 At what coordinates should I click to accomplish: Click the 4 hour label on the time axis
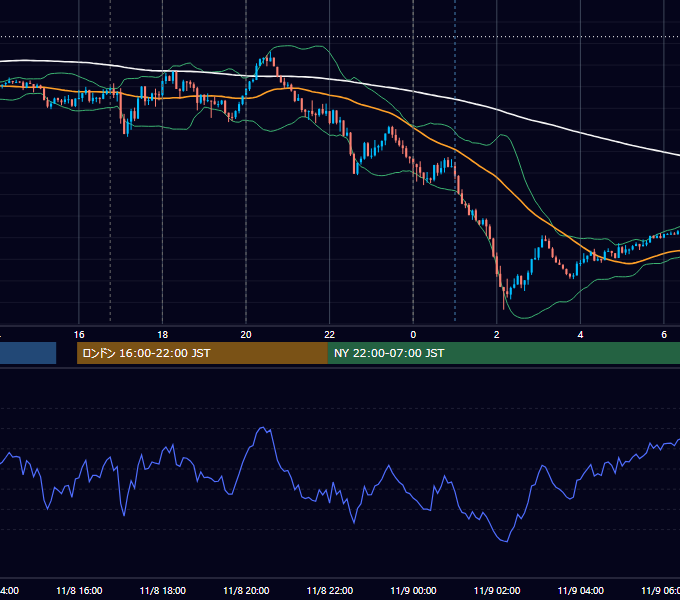580,335
